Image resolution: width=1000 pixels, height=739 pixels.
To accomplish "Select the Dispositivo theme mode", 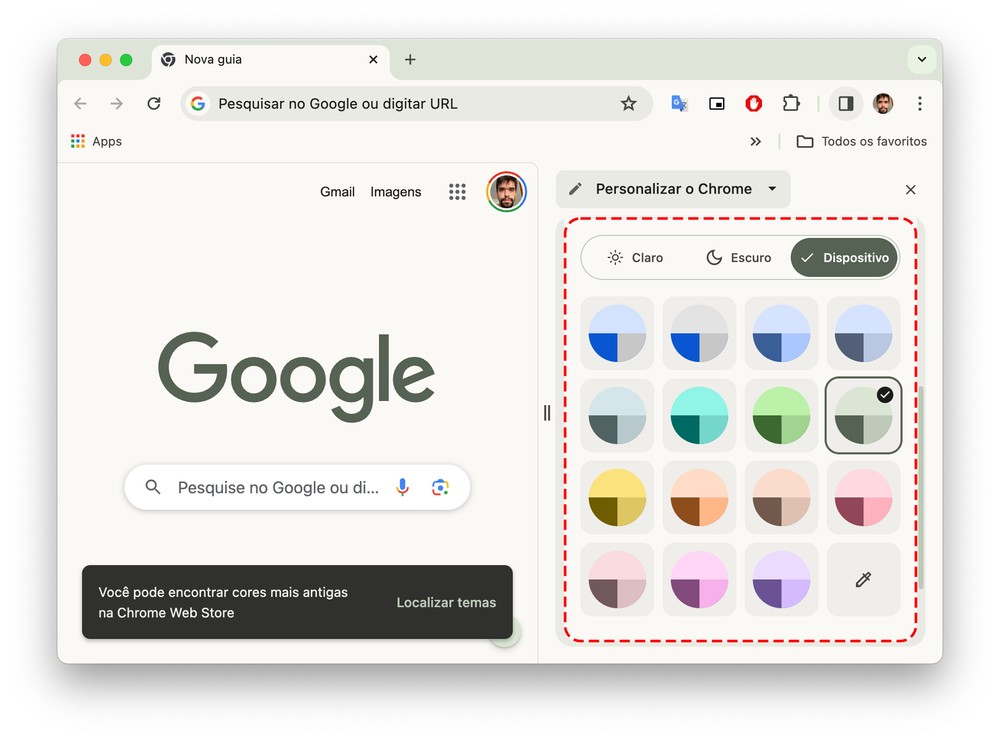I will [845, 258].
